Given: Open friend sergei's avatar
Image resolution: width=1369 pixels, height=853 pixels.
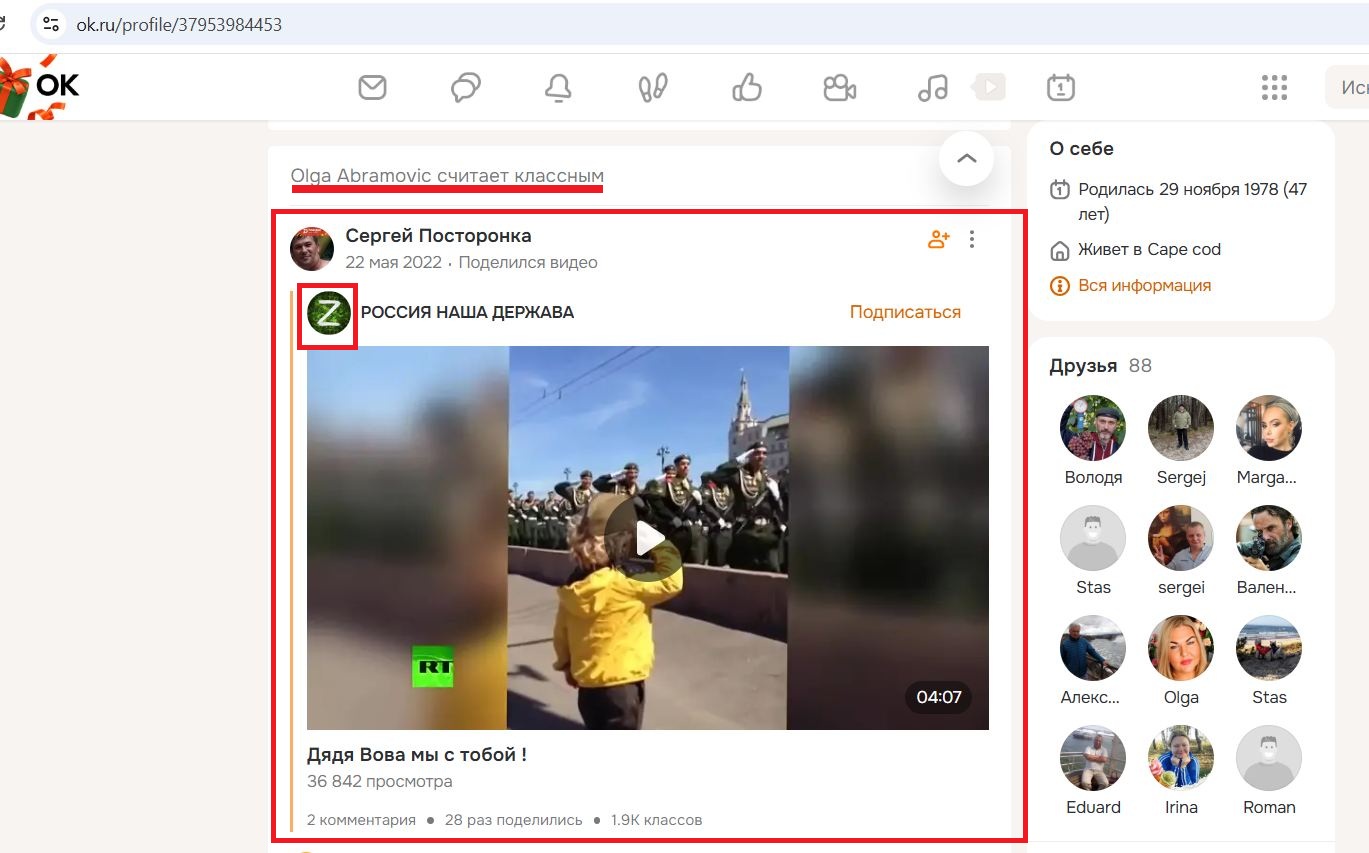Looking at the screenshot, I should tap(1181, 538).
